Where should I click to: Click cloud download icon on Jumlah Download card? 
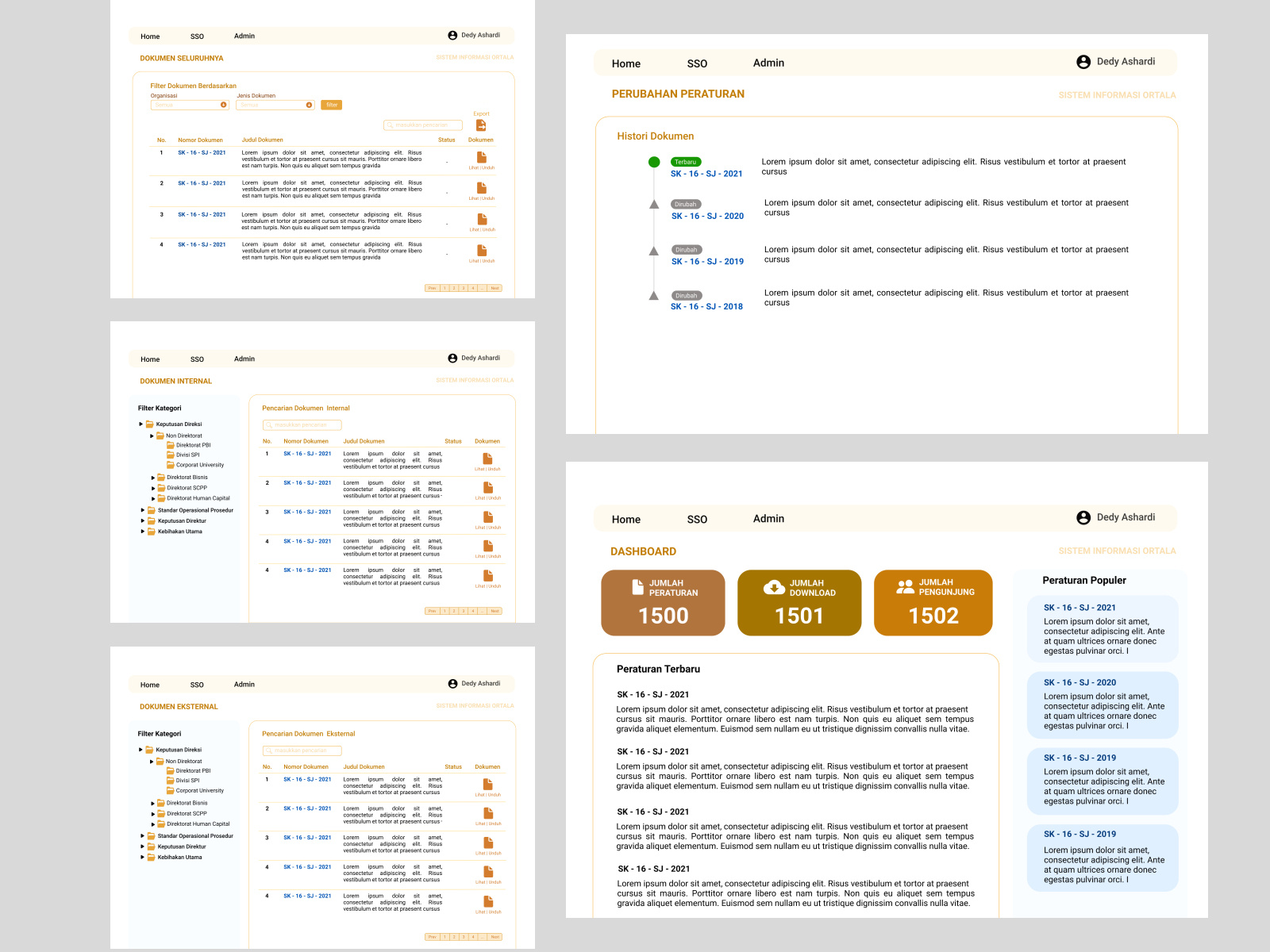click(774, 587)
